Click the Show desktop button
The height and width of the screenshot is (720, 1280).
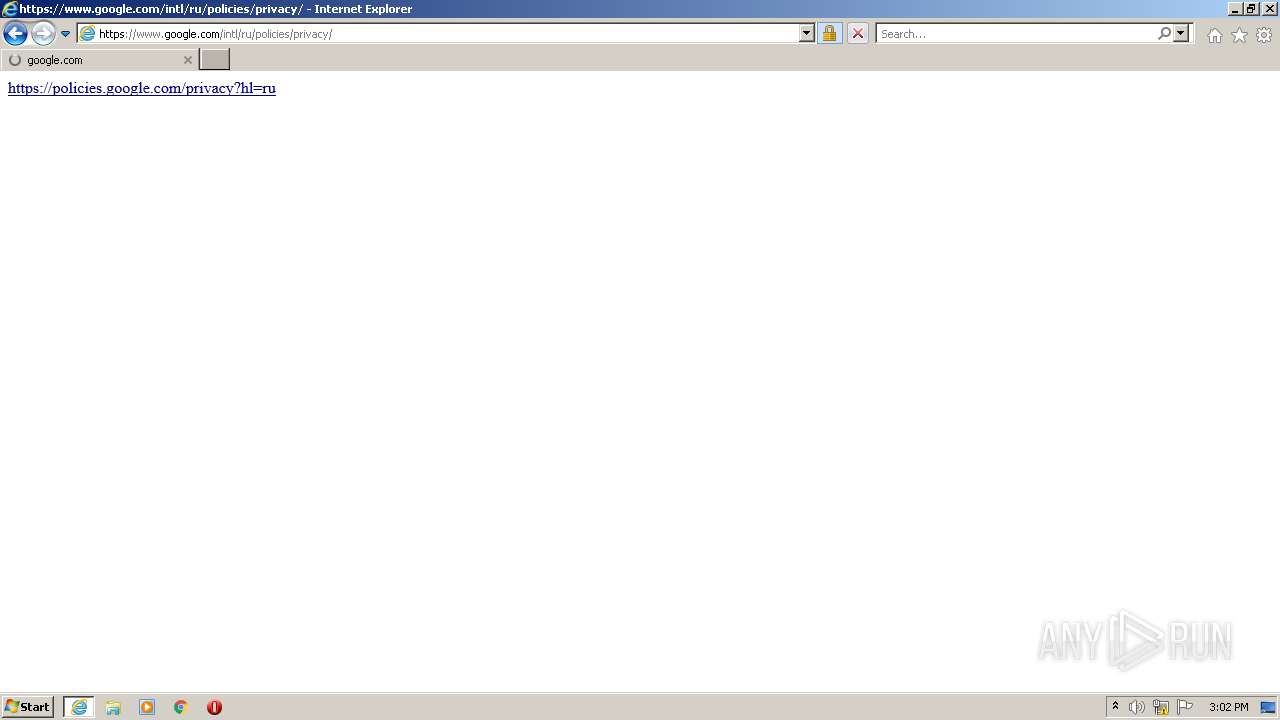[1269, 707]
